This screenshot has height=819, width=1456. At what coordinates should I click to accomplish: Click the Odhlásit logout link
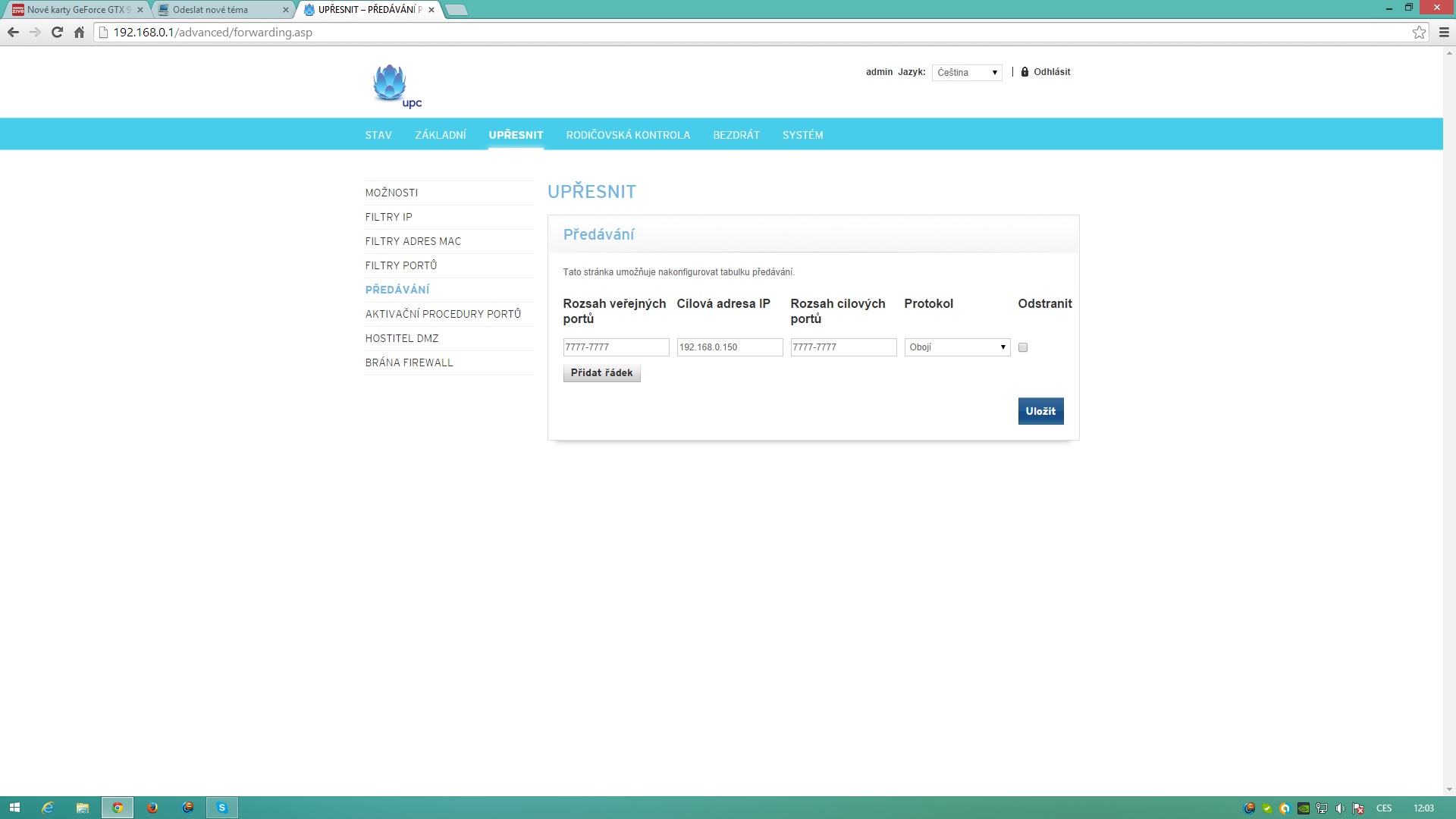1051,72
